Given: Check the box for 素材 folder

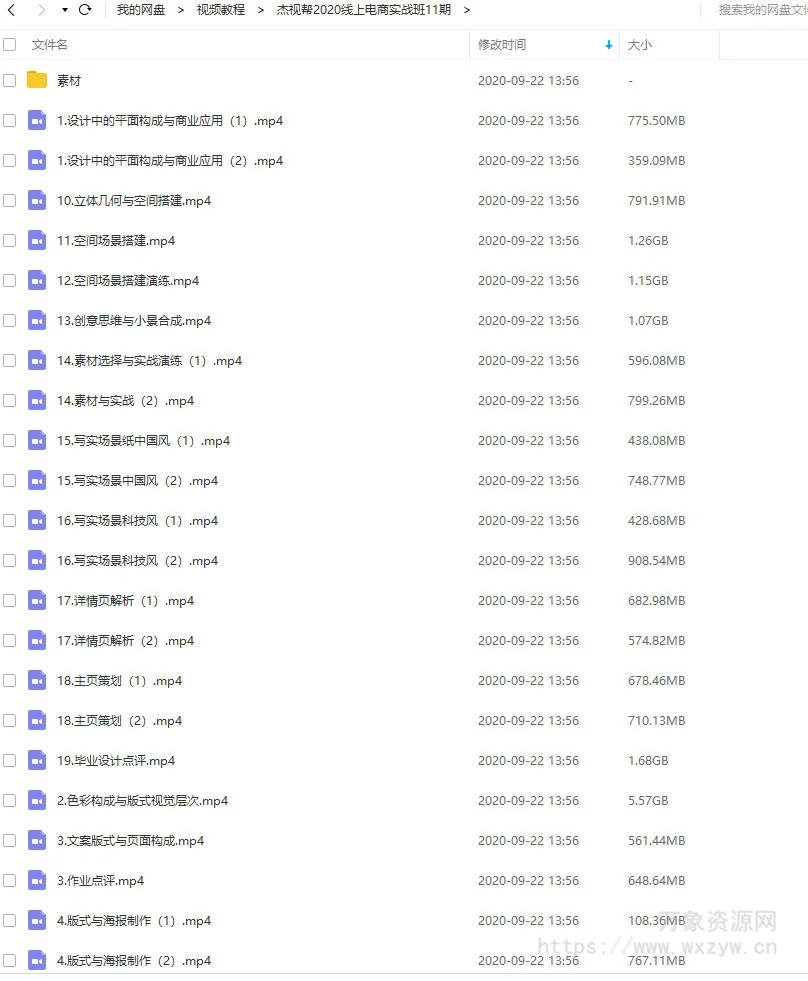Looking at the screenshot, I should pos(9,81).
